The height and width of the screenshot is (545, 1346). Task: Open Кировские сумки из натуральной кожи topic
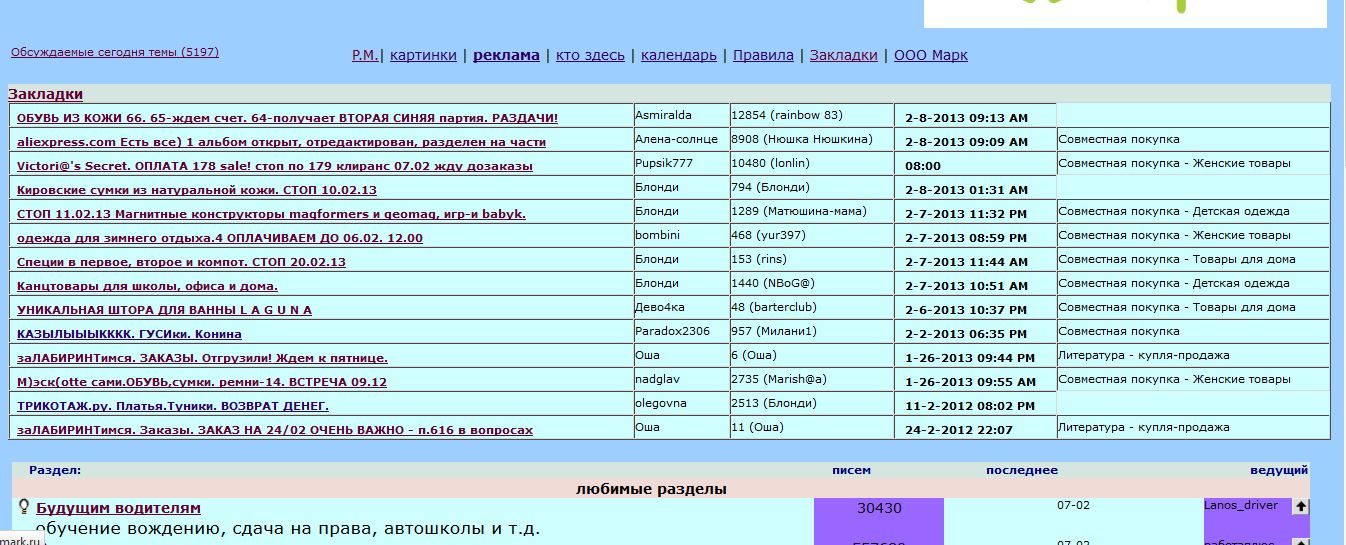[x=196, y=190]
